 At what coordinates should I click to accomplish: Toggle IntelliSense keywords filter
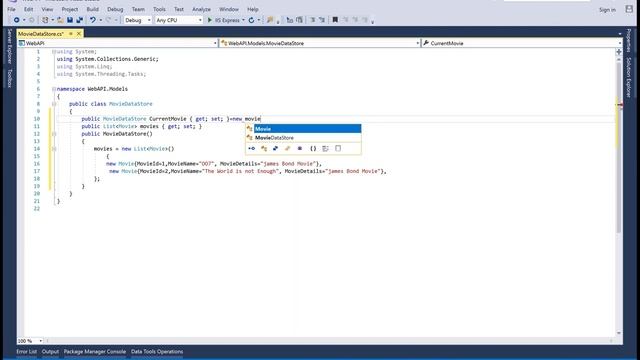pyautogui.click(x=325, y=149)
